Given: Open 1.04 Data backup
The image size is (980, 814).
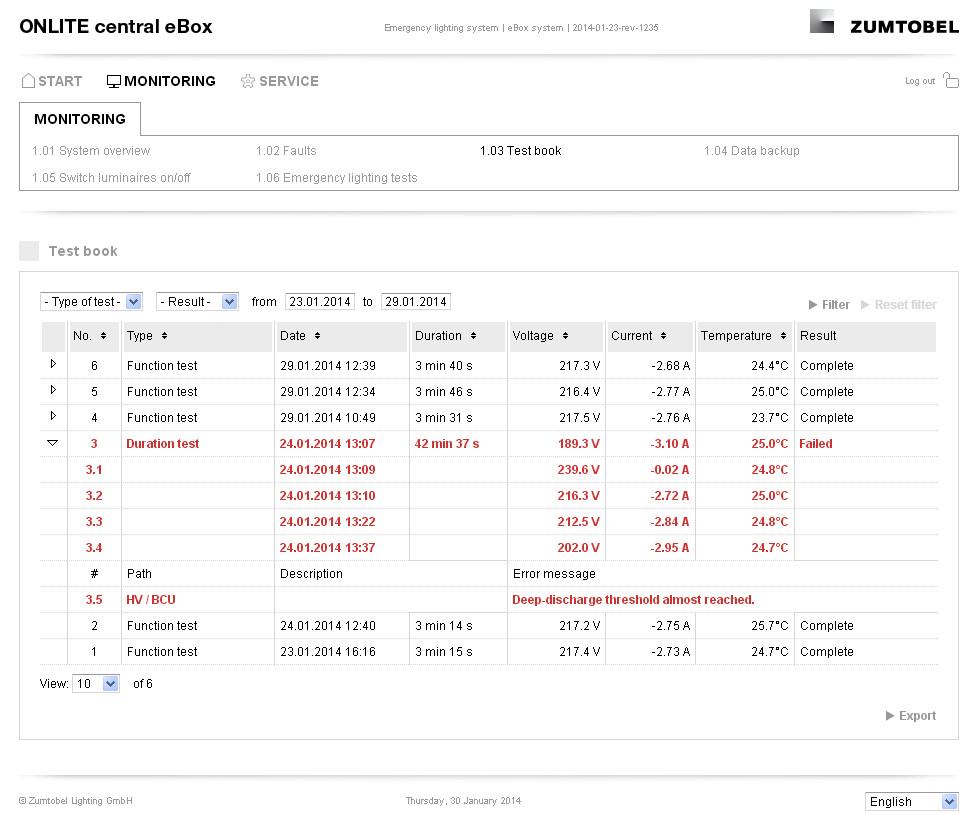Looking at the screenshot, I should click(x=752, y=151).
